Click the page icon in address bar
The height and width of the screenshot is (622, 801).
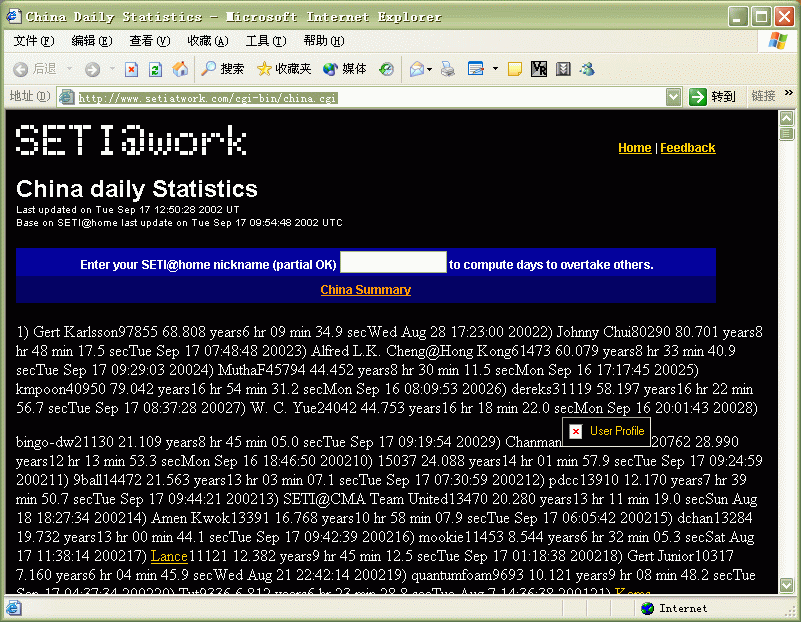tap(66, 97)
